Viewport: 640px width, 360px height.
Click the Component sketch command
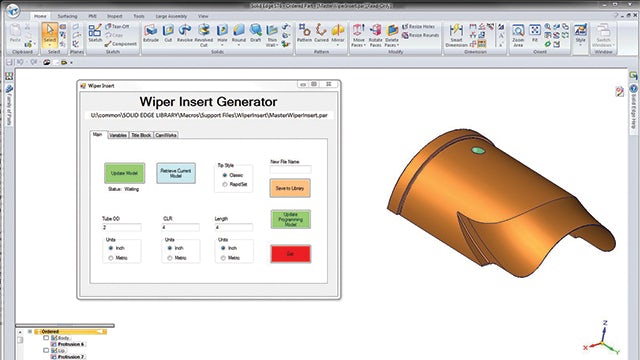(120, 44)
